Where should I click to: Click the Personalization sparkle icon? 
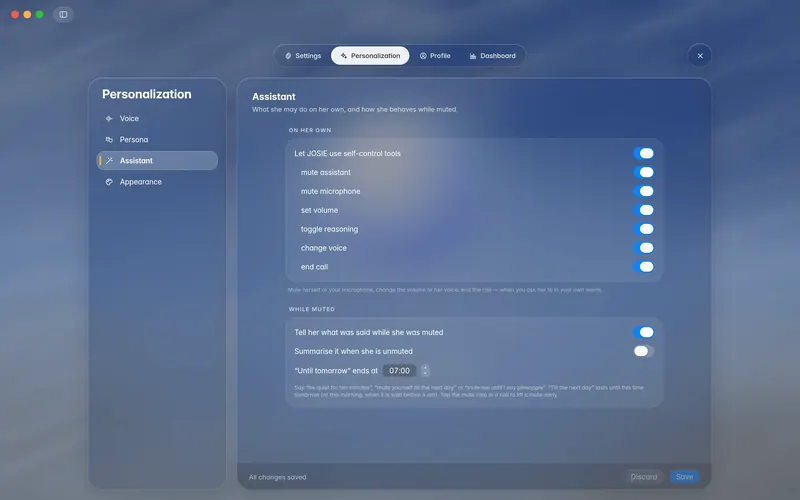click(344, 56)
